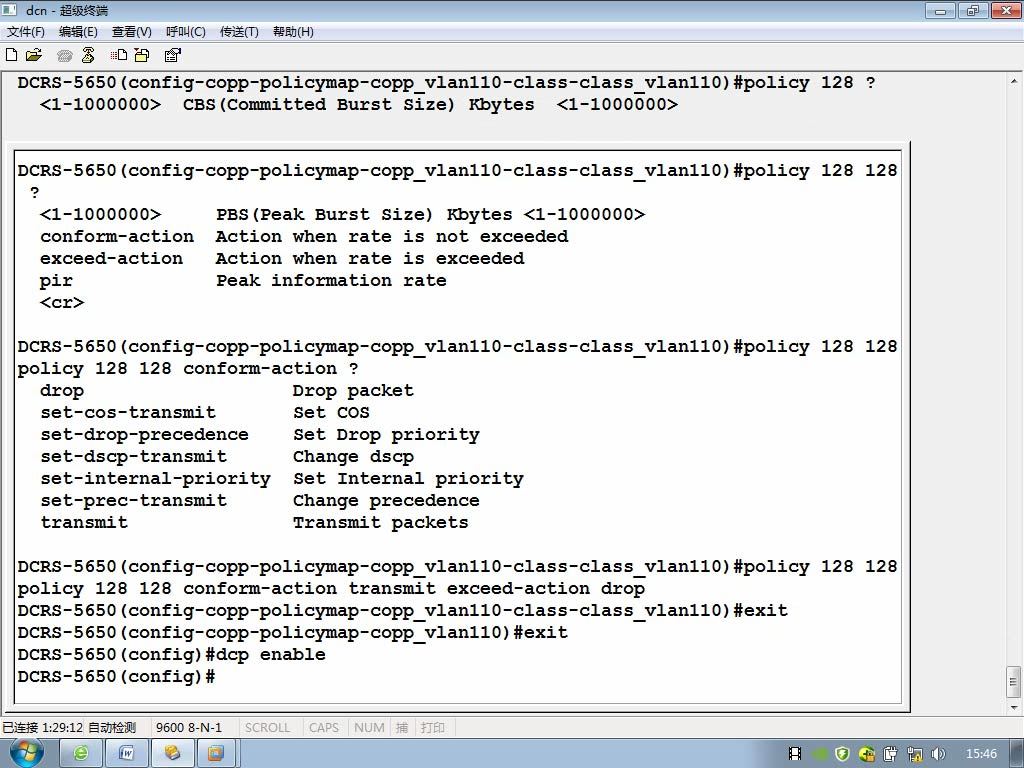Click the 'PBS(Peak Burst Size)' help line
Viewport: 1024px width, 768px height.
click(342, 214)
